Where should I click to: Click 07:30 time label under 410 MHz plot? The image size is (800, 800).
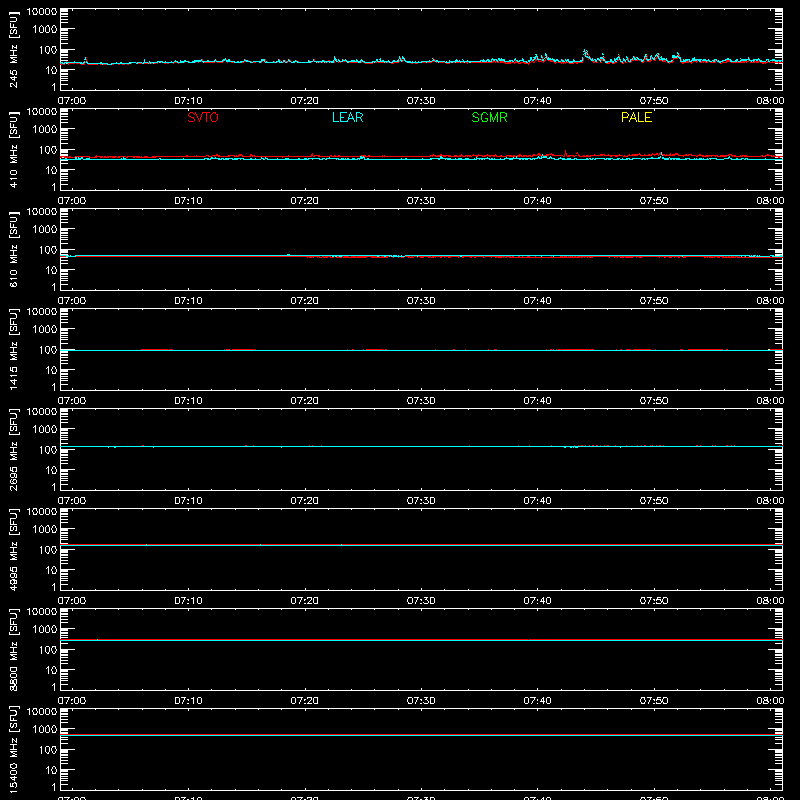pyautogui.click(x=421, y=201)
